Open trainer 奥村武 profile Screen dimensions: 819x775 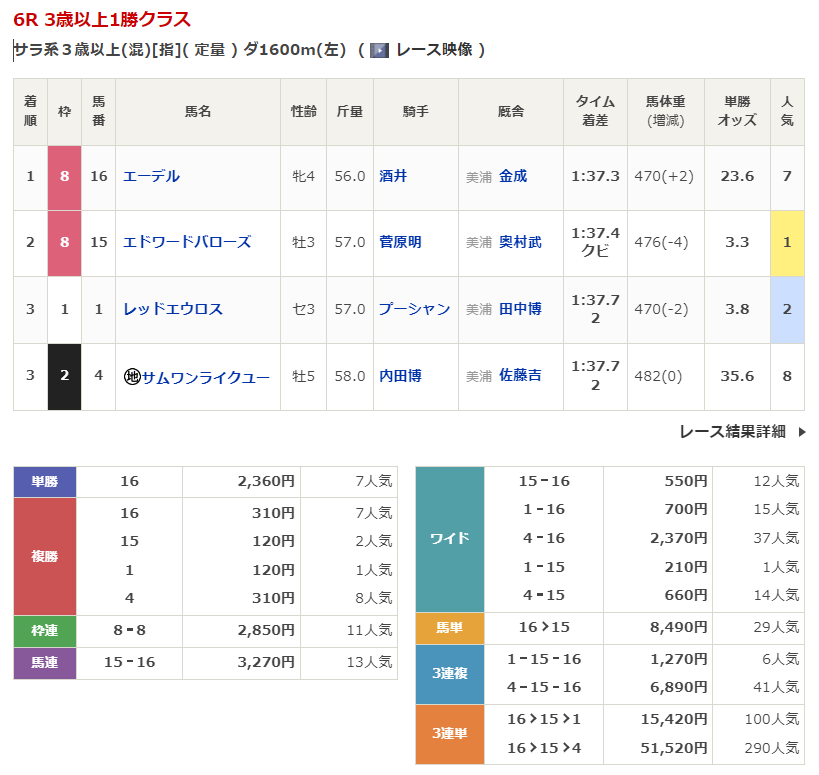click(x=520, y=242)
